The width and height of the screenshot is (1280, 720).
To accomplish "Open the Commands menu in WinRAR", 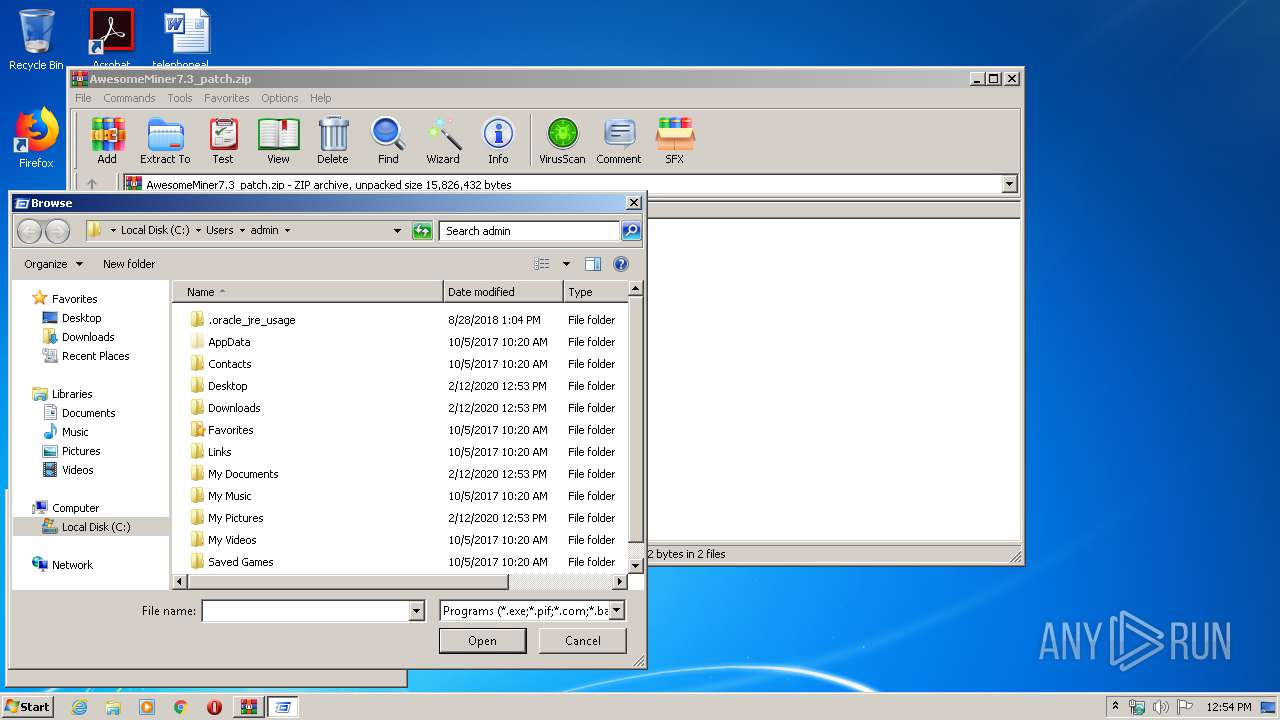I will [129, 98].
